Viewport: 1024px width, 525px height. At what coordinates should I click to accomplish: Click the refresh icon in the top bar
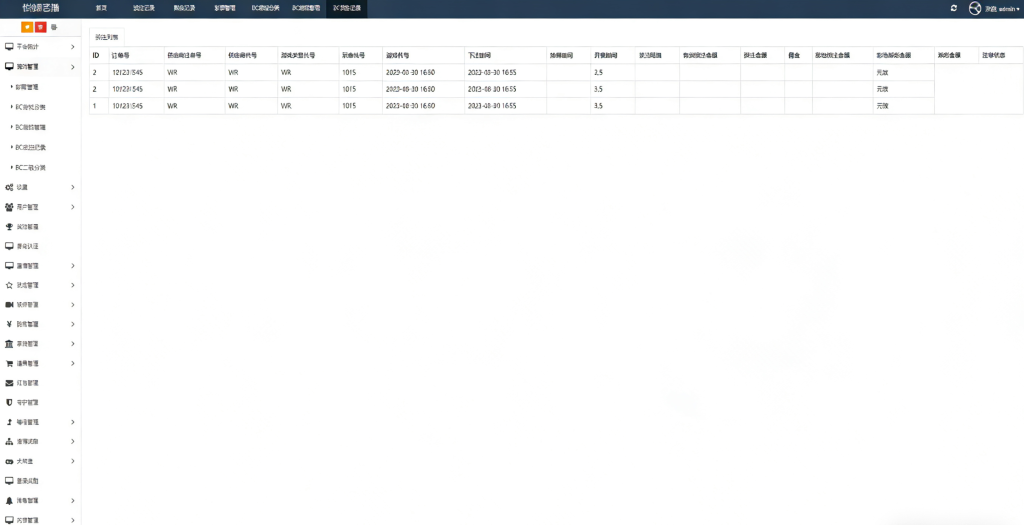[953, 8]
